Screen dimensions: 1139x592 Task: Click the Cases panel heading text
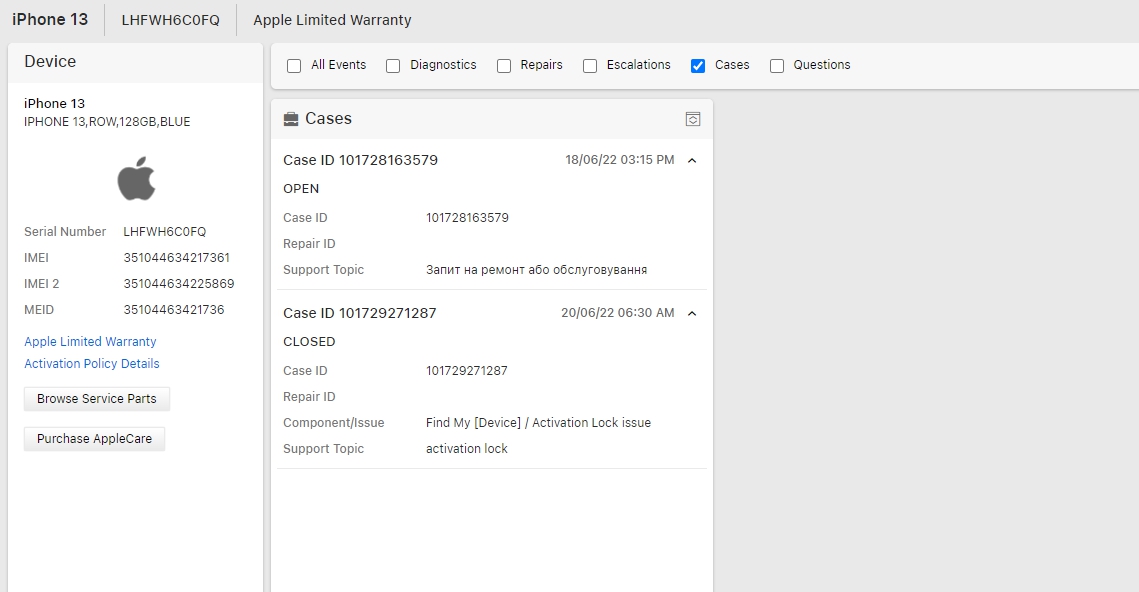coord(328,118)
